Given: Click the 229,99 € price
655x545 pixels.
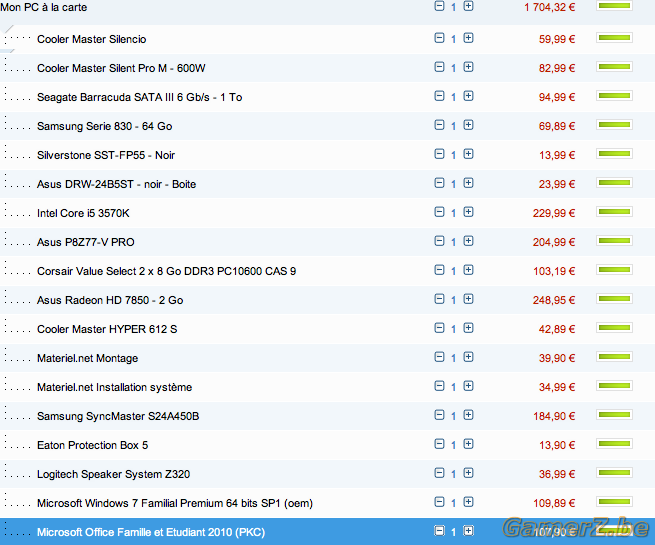Looking at the screenshot, I should [554, 213].
